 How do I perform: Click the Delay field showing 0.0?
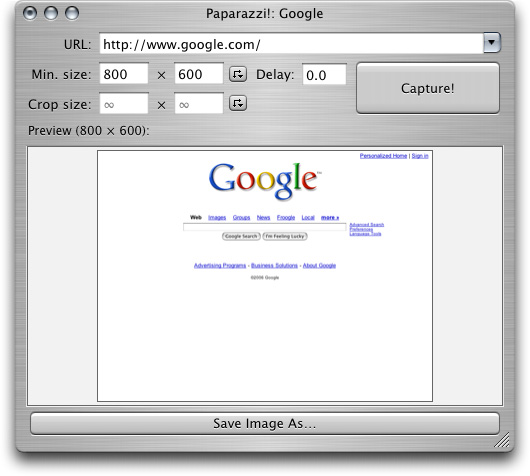[324, 74]
